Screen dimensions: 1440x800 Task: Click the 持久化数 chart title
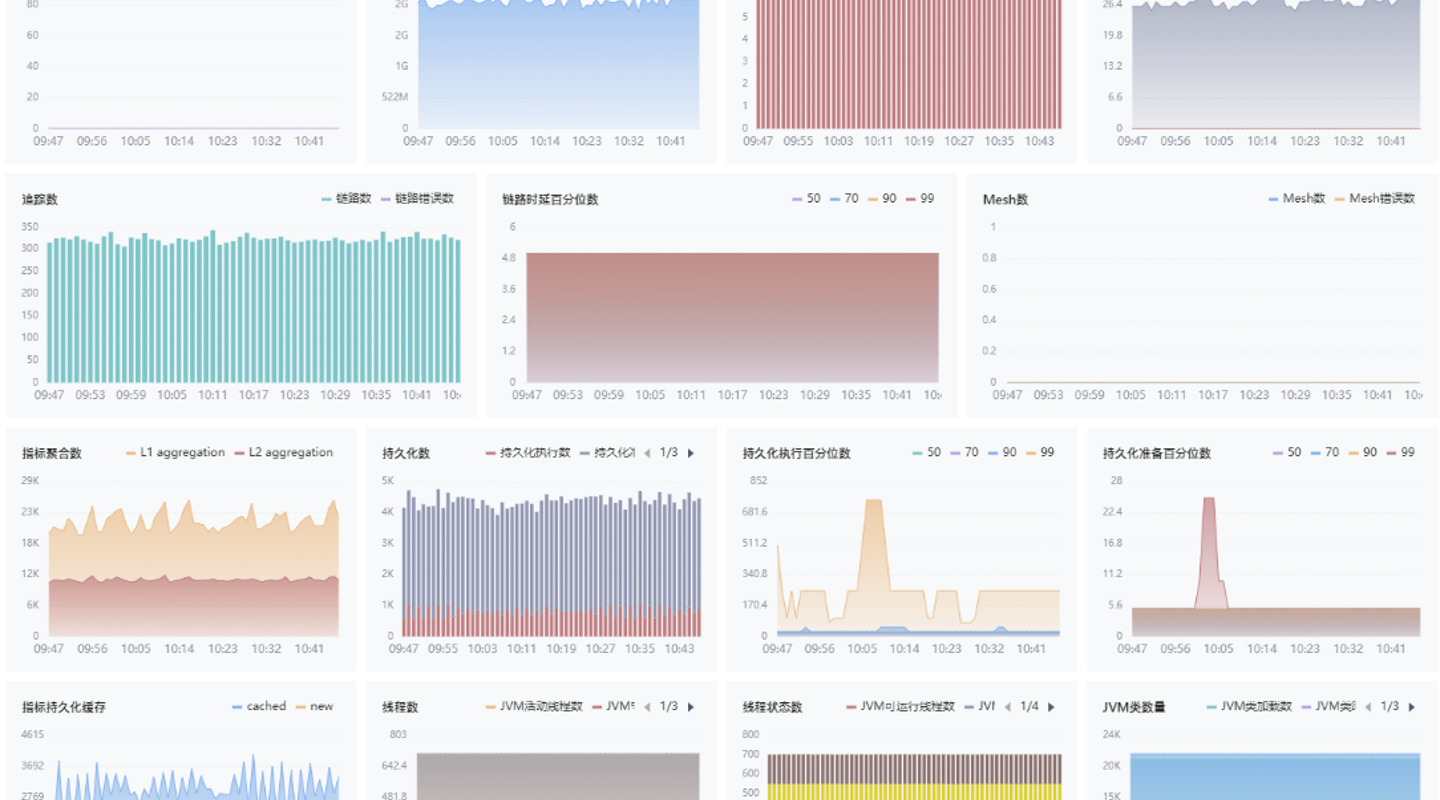click(406, 454)
